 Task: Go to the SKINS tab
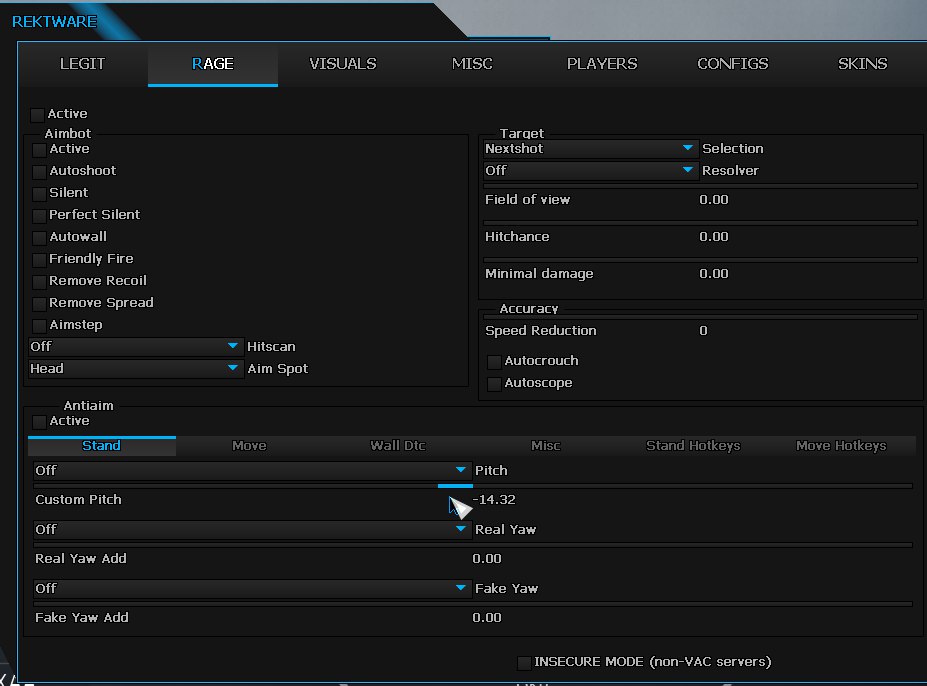(x=862, y=64)
